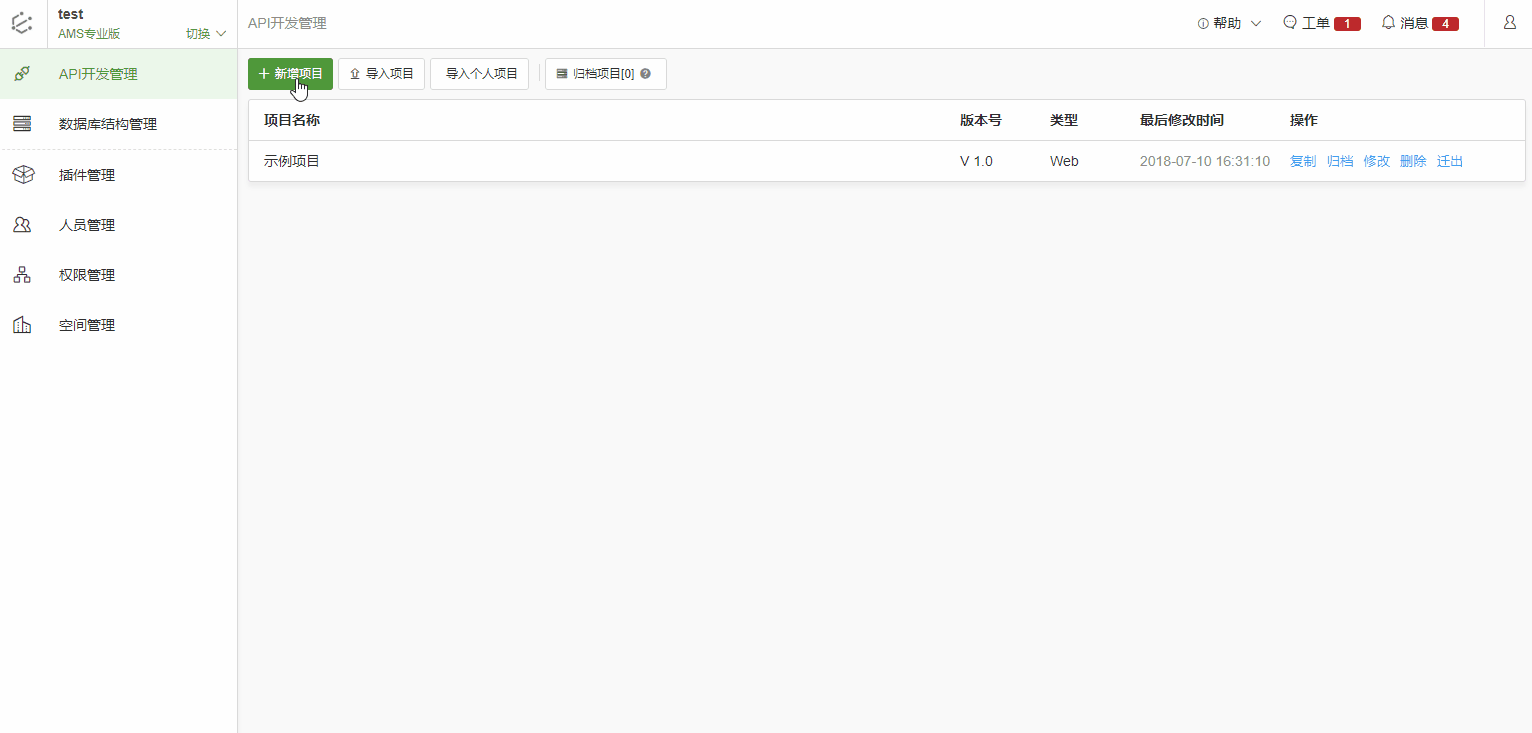
Task: Click the notification bell icon
Action: [1388, 22]
